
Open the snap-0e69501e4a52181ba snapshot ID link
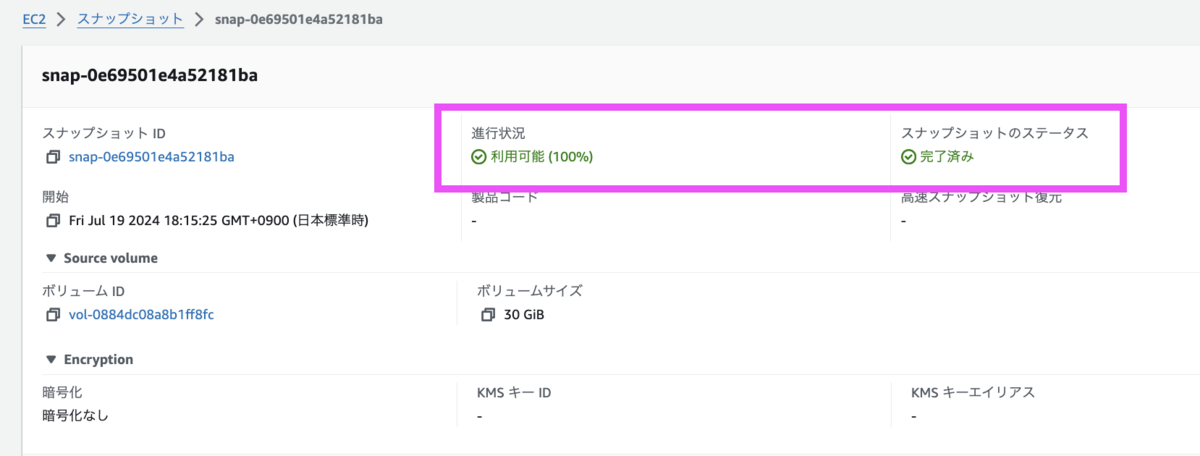[151, 157]
